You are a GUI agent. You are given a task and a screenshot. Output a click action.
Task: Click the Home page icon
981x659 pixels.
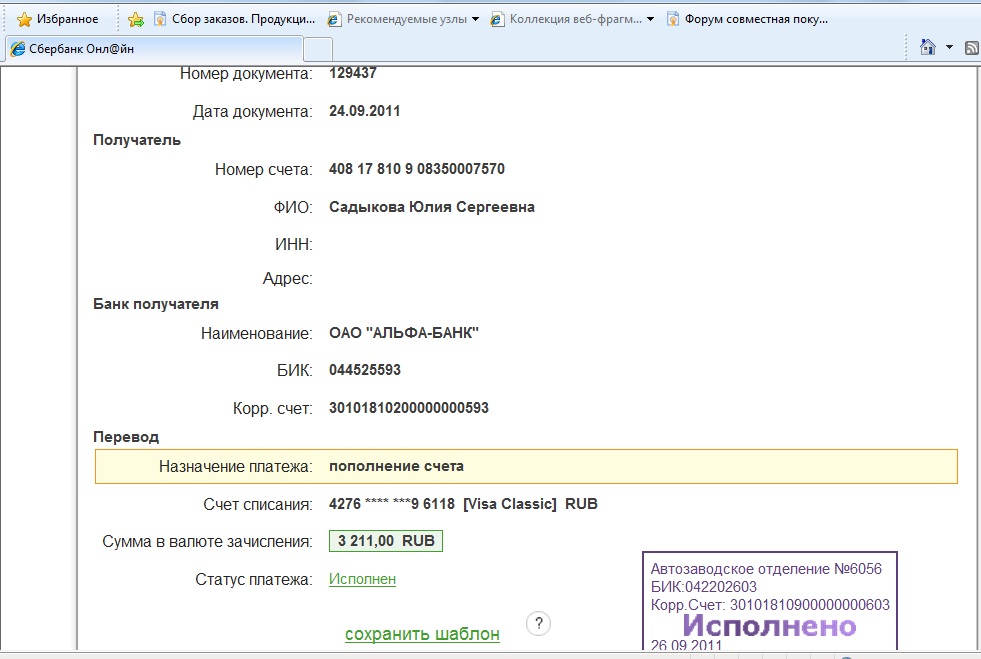click(927, 47)
